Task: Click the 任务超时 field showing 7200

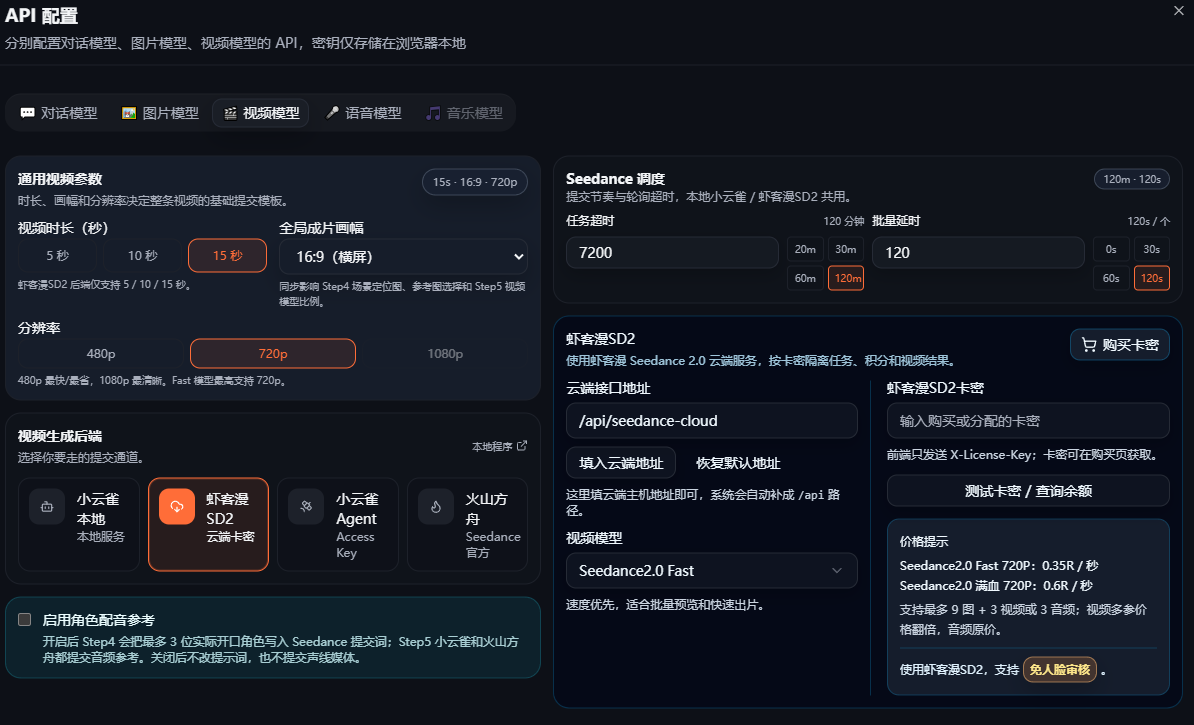Action: (x=672, y=252)
